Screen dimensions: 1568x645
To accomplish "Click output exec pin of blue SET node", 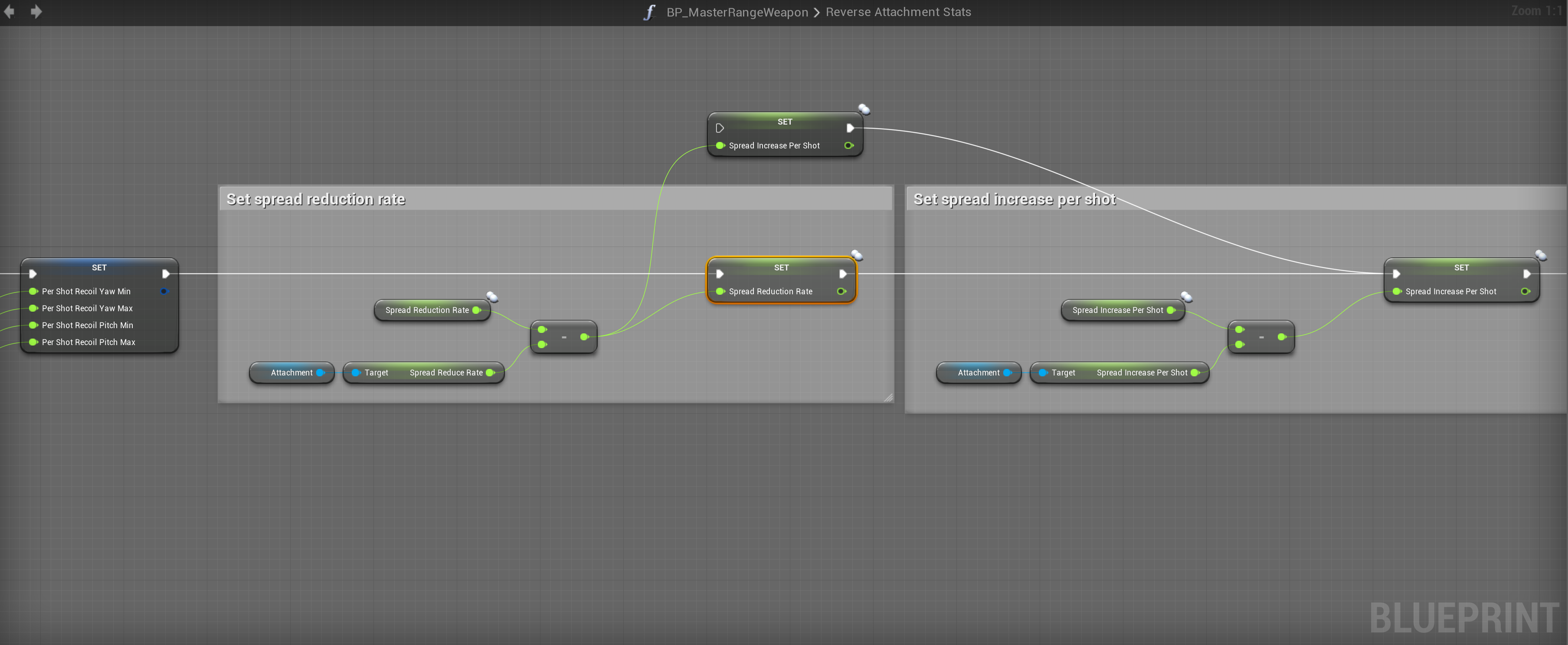I will click(166, 274).
